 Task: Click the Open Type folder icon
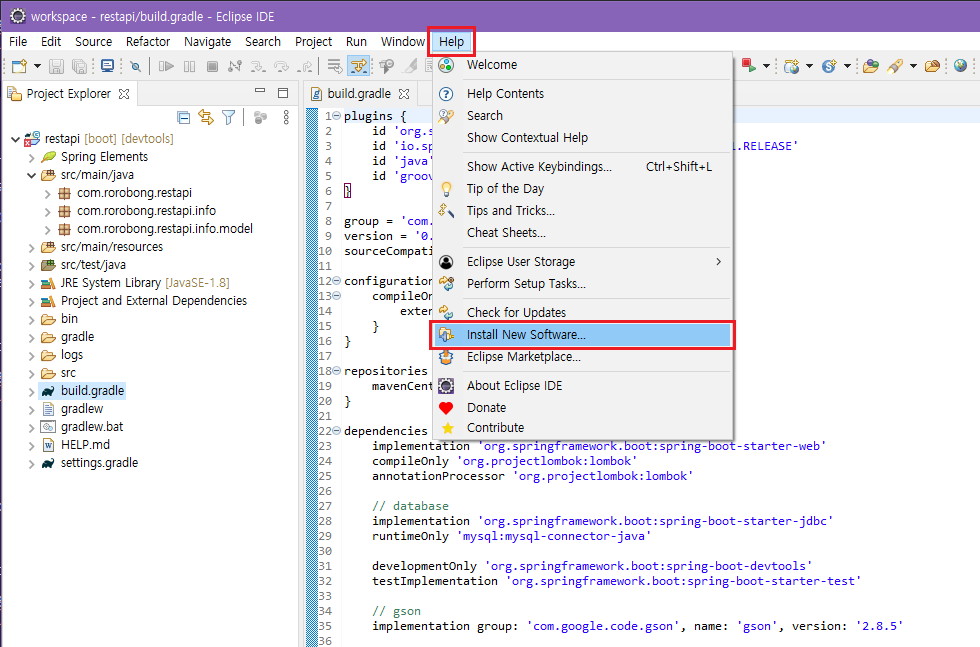click(x=871, y=66)
